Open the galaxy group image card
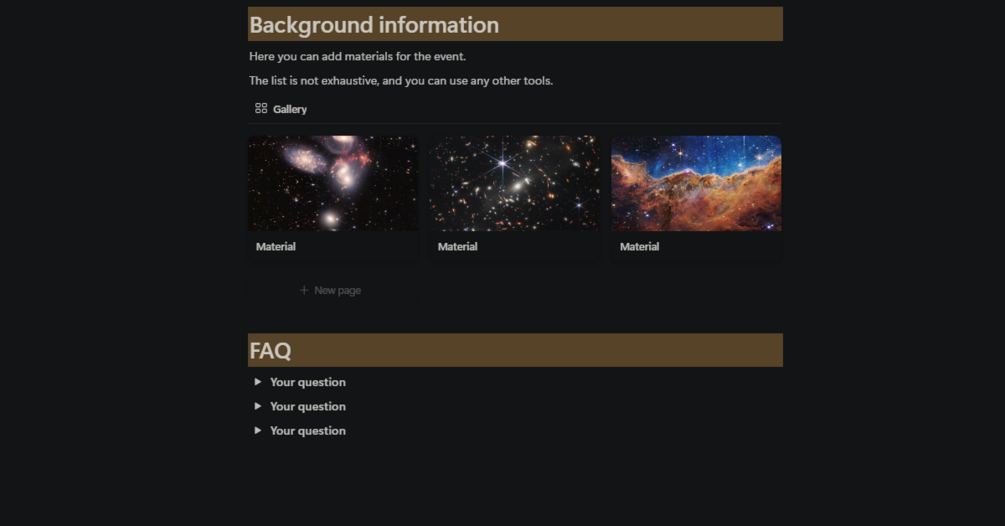Image resolution: width=1005 pixels, height=526 pixels. [333, 183]
